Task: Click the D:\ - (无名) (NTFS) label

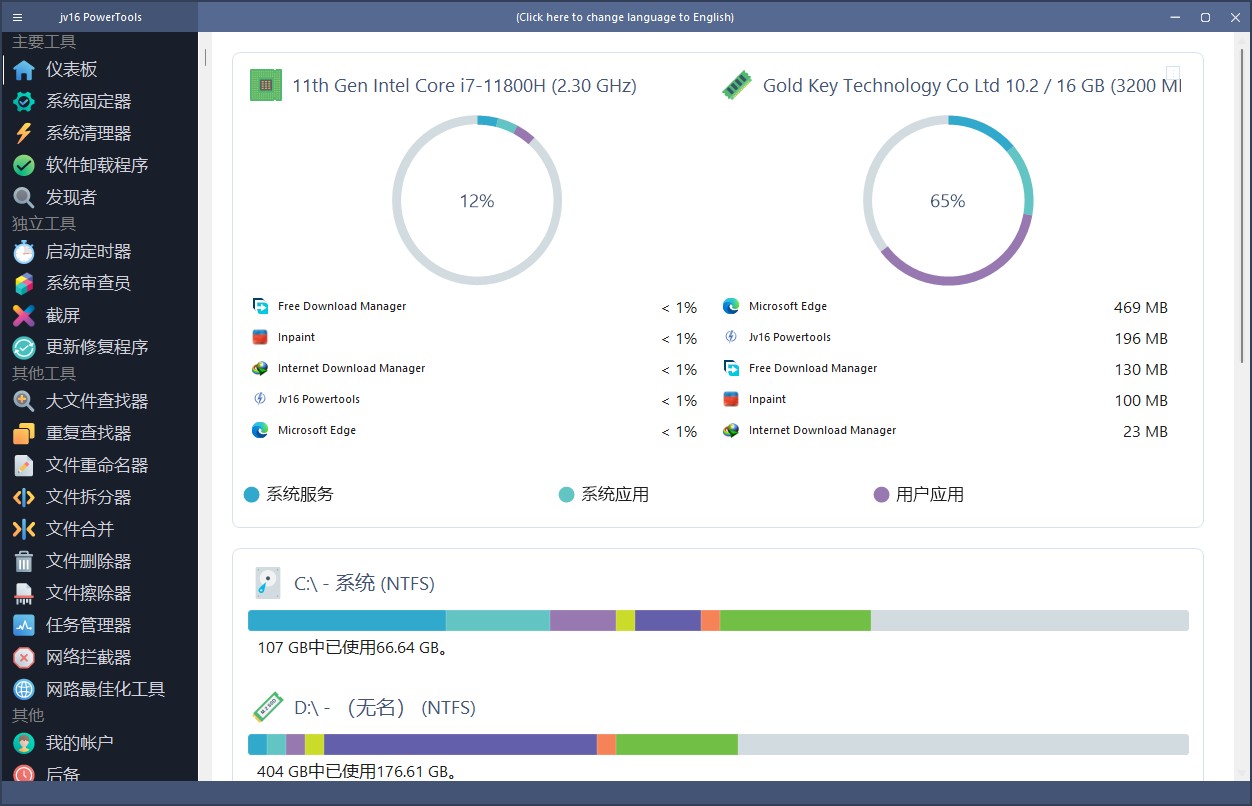Action: coord(385,708)
